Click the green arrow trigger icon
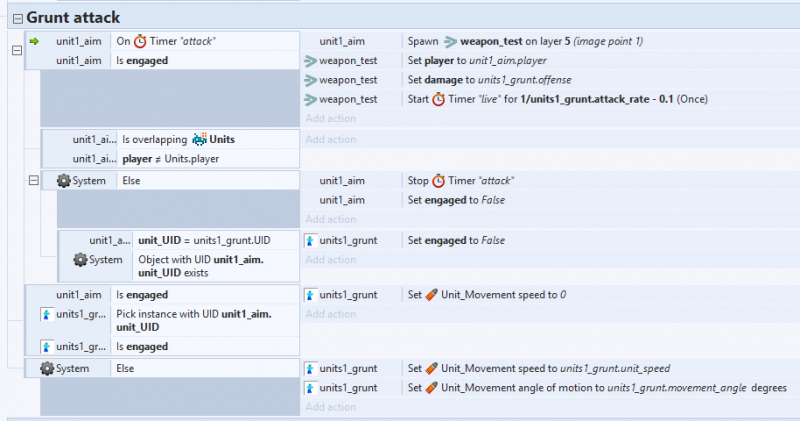The image size is (800, 421). pos(34,41)
